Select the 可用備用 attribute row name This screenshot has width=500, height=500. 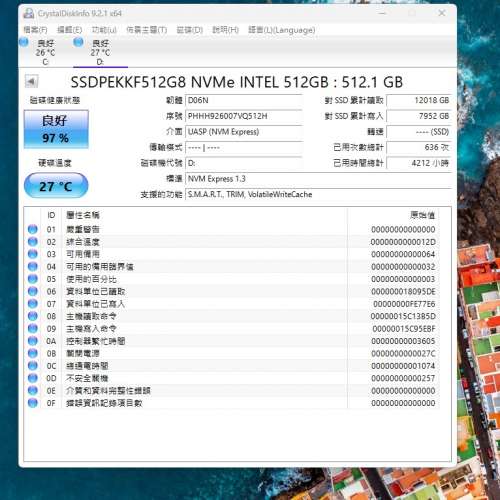[83, 254]
